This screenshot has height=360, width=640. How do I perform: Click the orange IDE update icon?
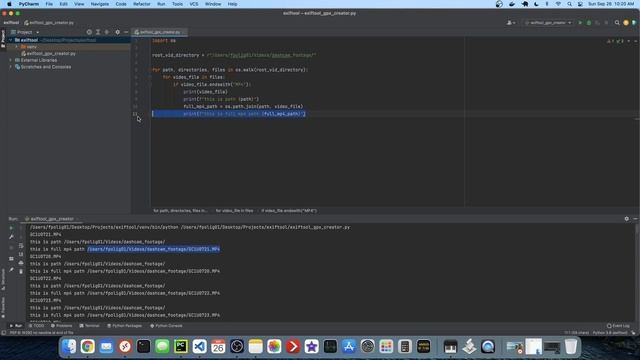coord(626,23)
